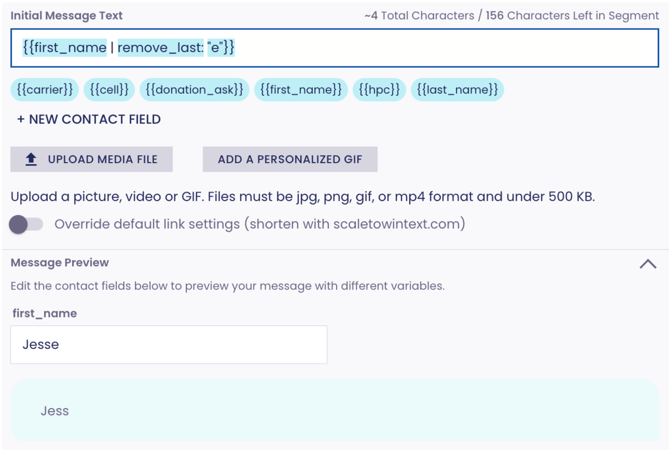The image size is (670, 450).
Task: Insert the {{cell}} contact field chip
Action: [x=109, y=90]
